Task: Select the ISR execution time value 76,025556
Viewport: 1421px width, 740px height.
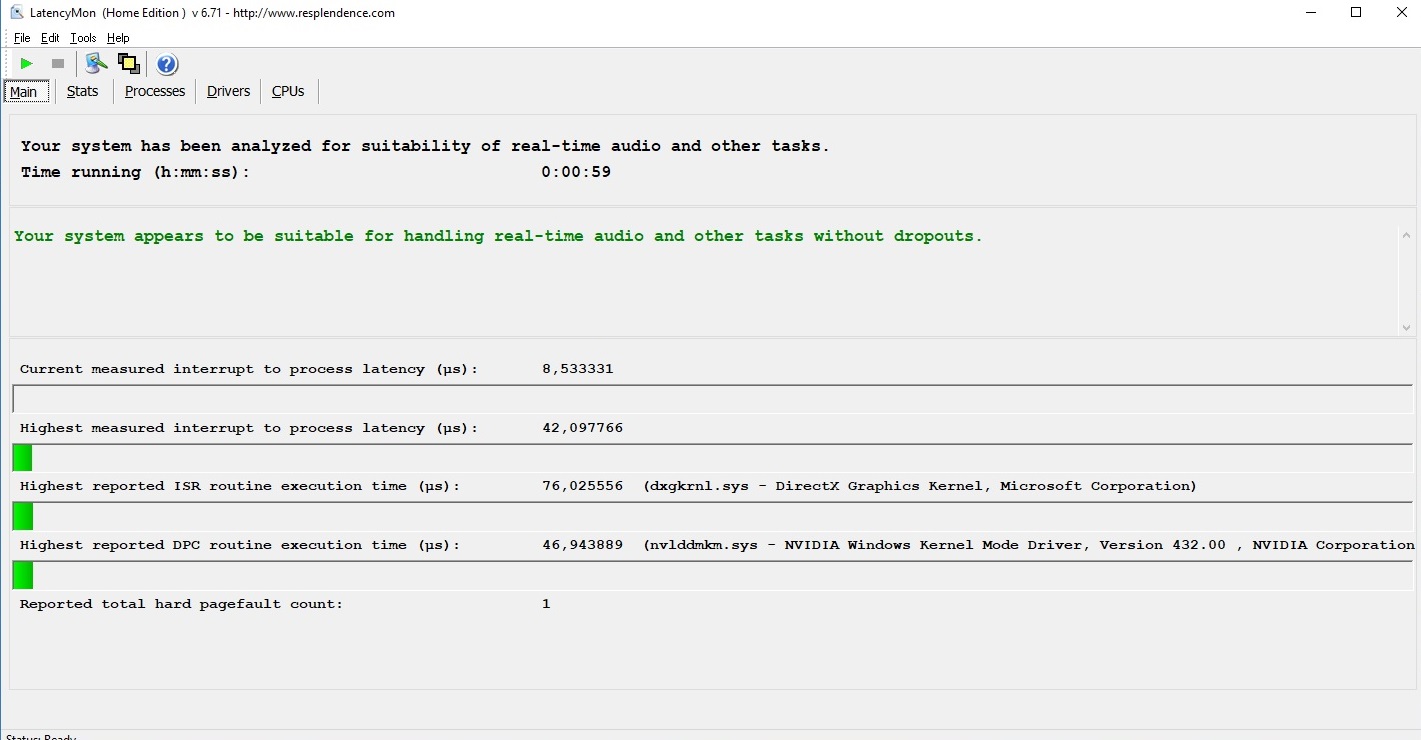Action: (582, 486)
